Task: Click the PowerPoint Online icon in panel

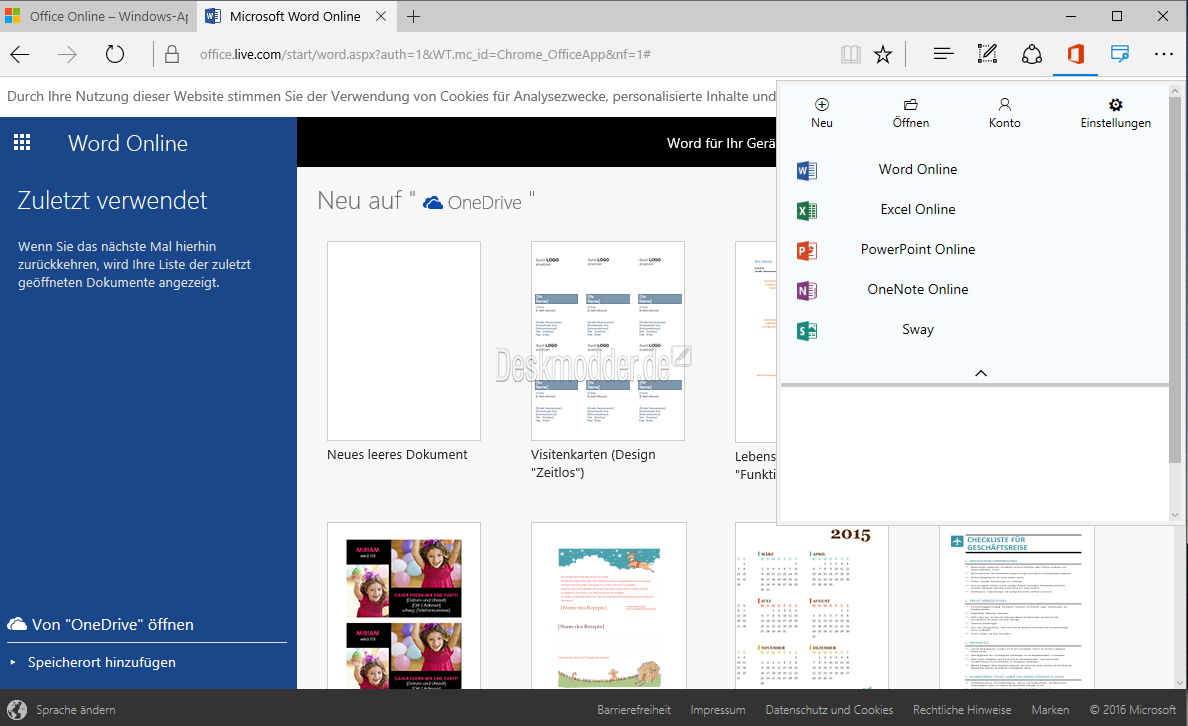Action: pyautogui.click(x=807, y=251)
